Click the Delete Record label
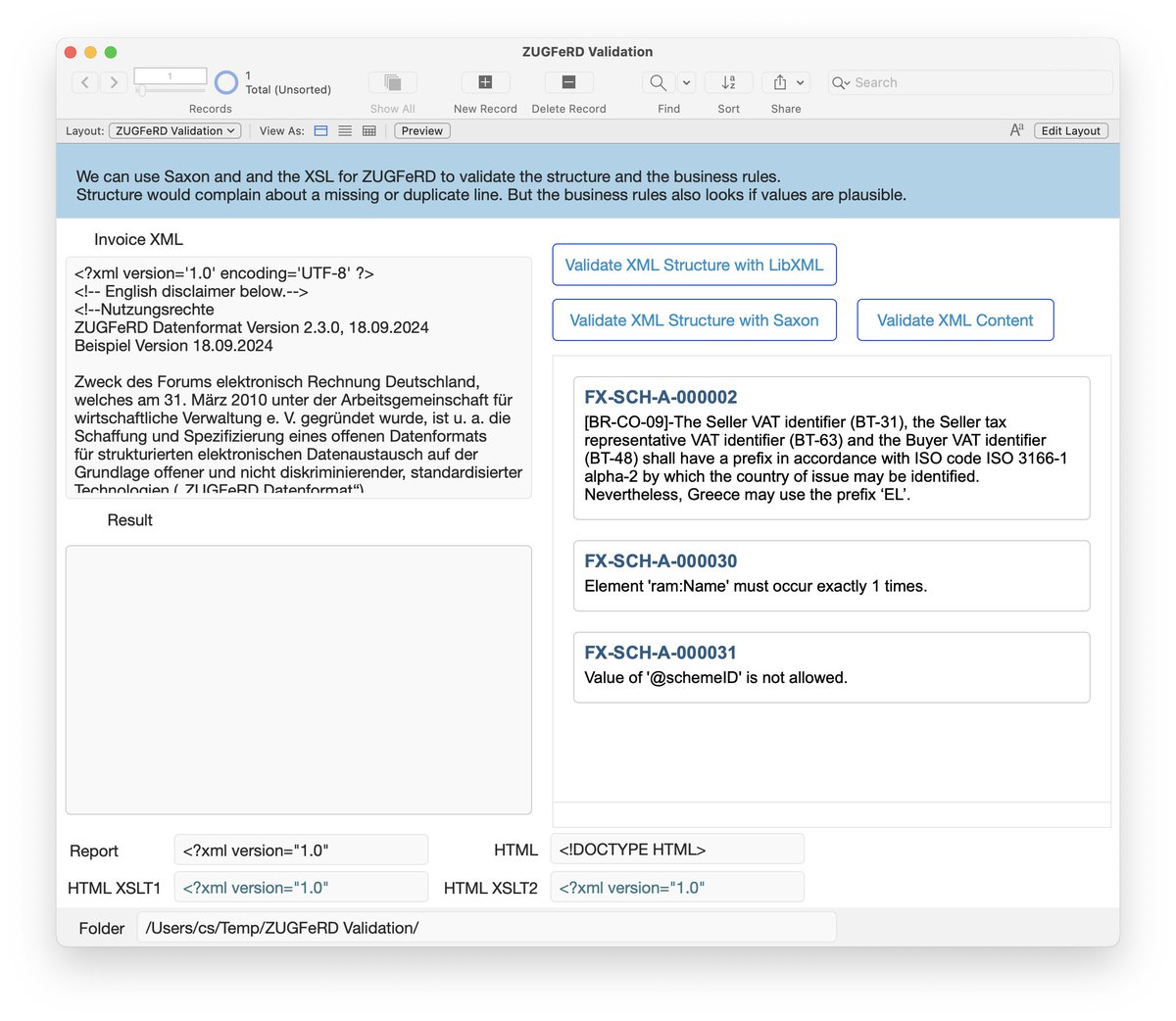Image resolution: width=1176 pixels, height=1021 pixels. tap(568, 109)
